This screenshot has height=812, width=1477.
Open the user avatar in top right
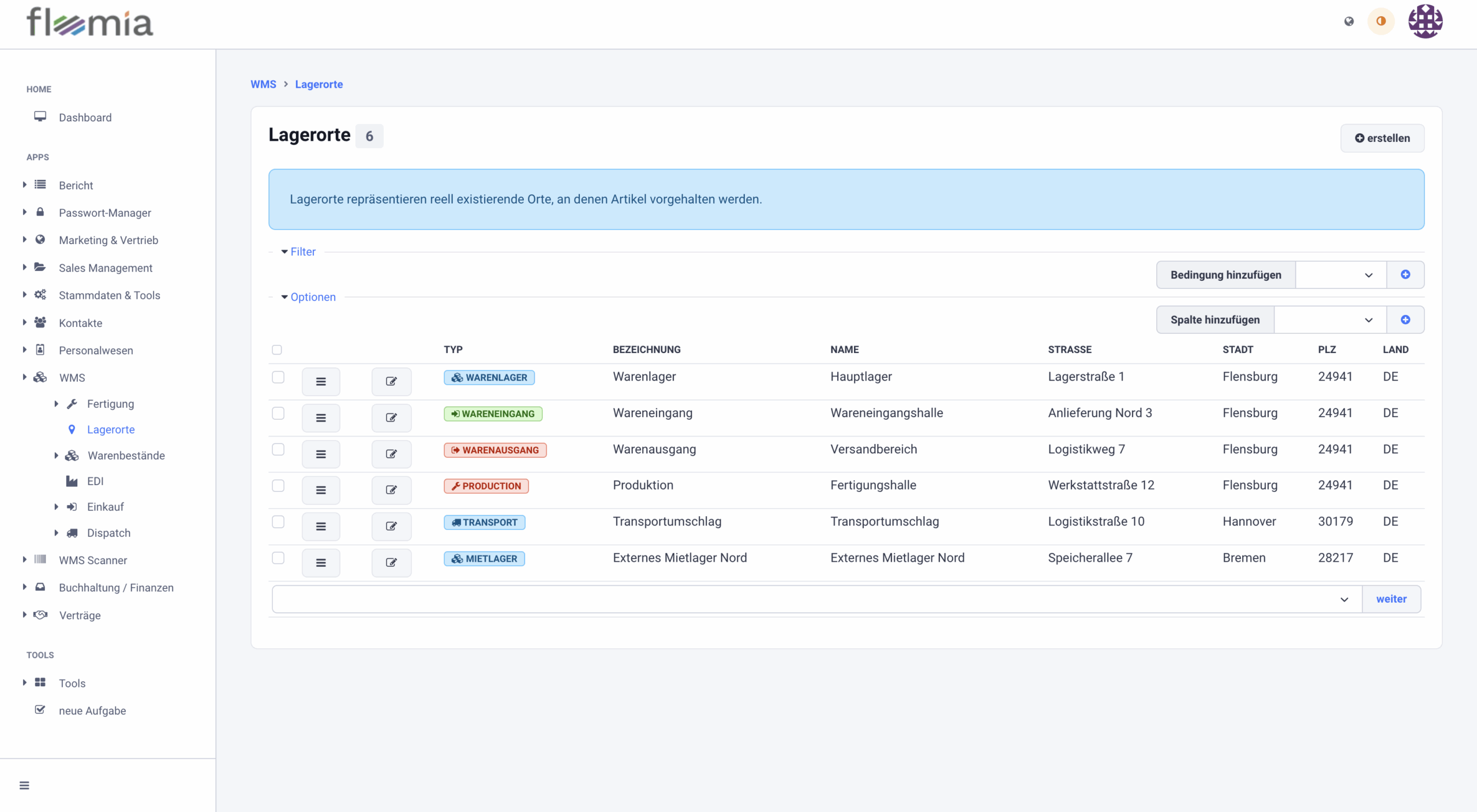pos(1425,21)
